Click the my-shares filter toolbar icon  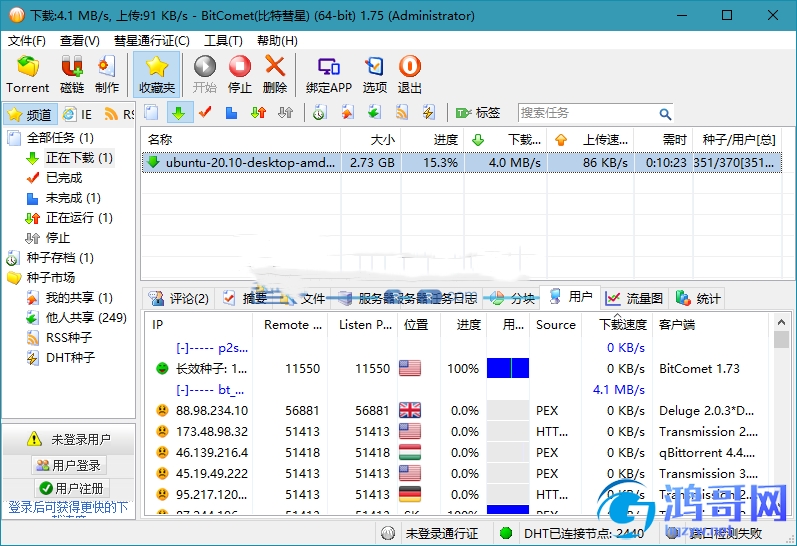(347, 112)
